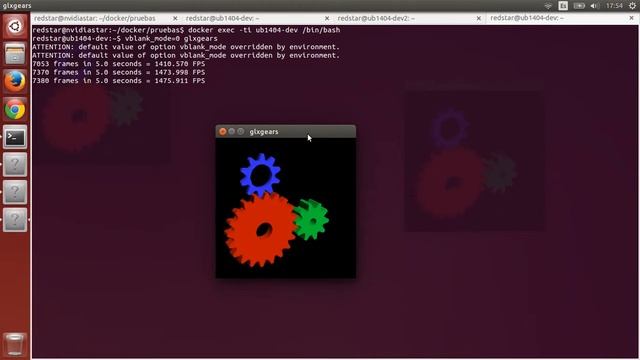
Task: Open the 17:54 clock menu
Action: 614,6
